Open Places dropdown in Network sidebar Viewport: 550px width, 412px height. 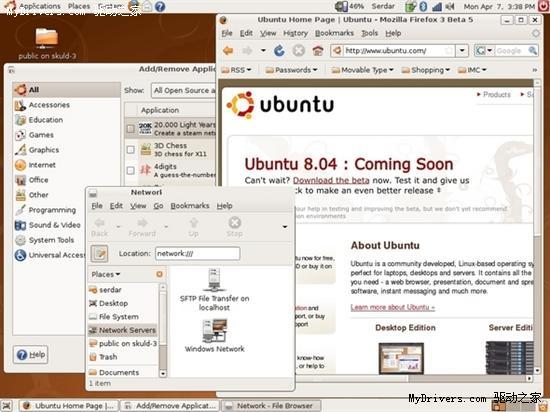click(x=106, y=274)
